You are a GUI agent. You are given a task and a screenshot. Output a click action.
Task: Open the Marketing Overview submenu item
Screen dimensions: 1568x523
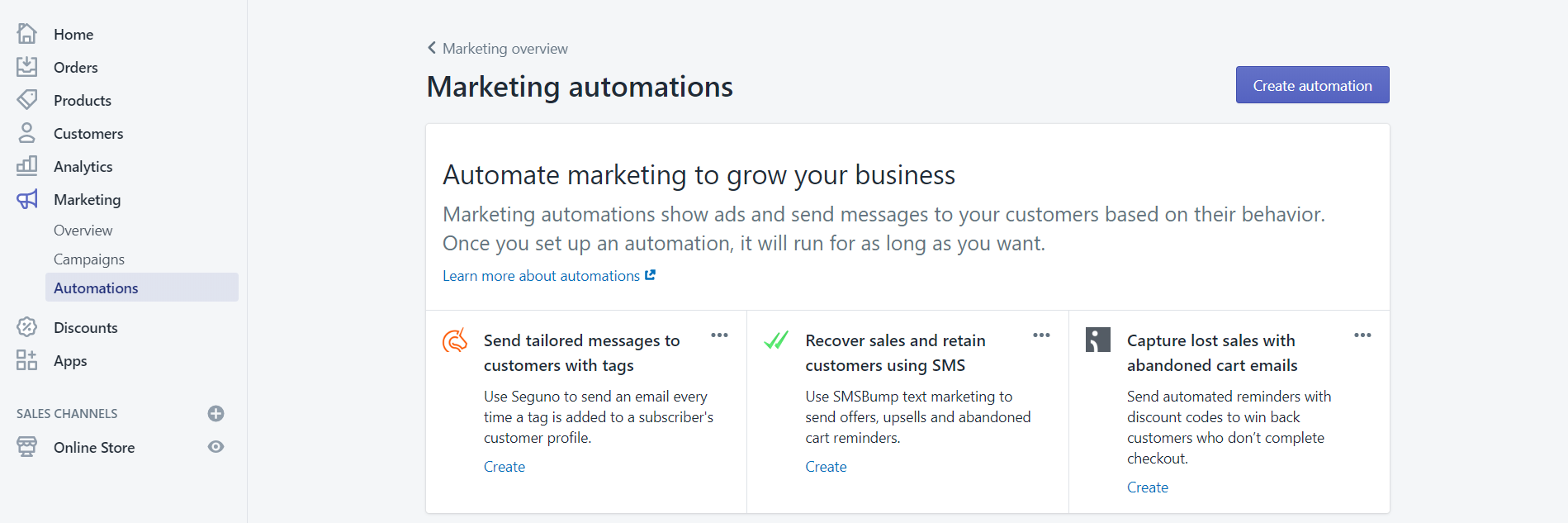tap(83, 231)
